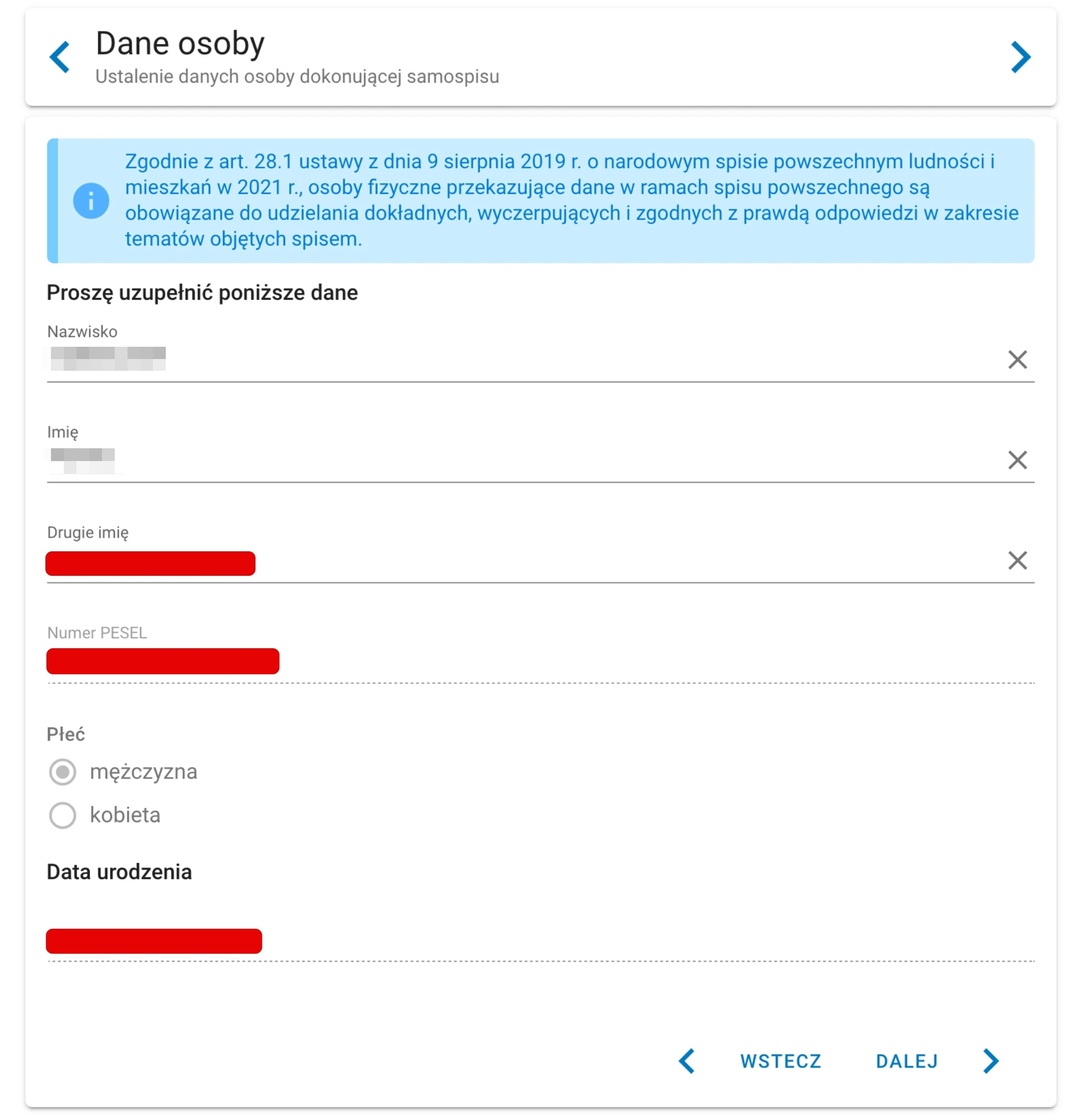Click chevron left of WSTECZ
Image resolution: width=1072 pixels, height=1120 pixels.
[687, 1061]
